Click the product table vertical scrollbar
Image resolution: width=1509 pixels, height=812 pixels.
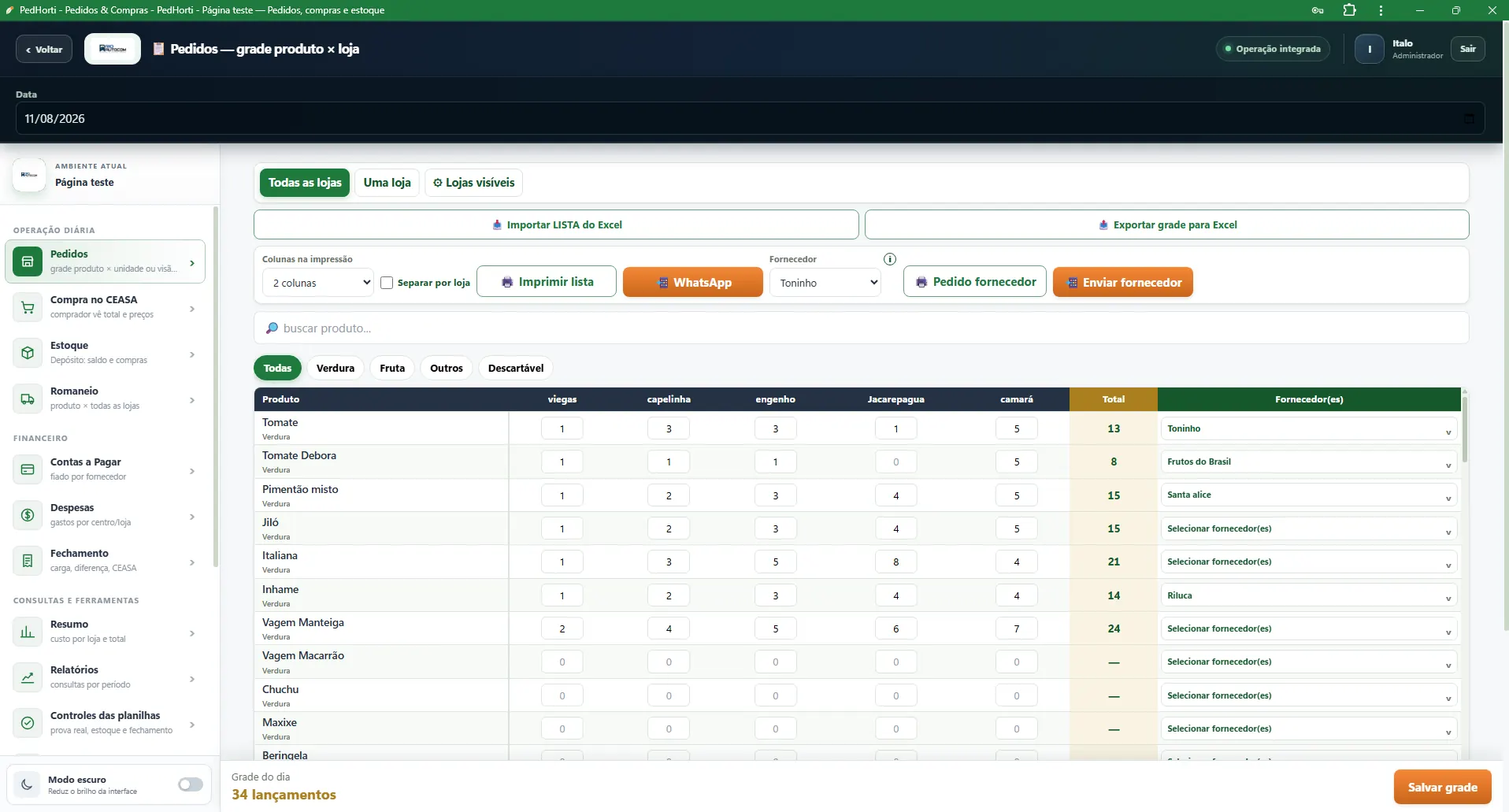pos(1465,429)
